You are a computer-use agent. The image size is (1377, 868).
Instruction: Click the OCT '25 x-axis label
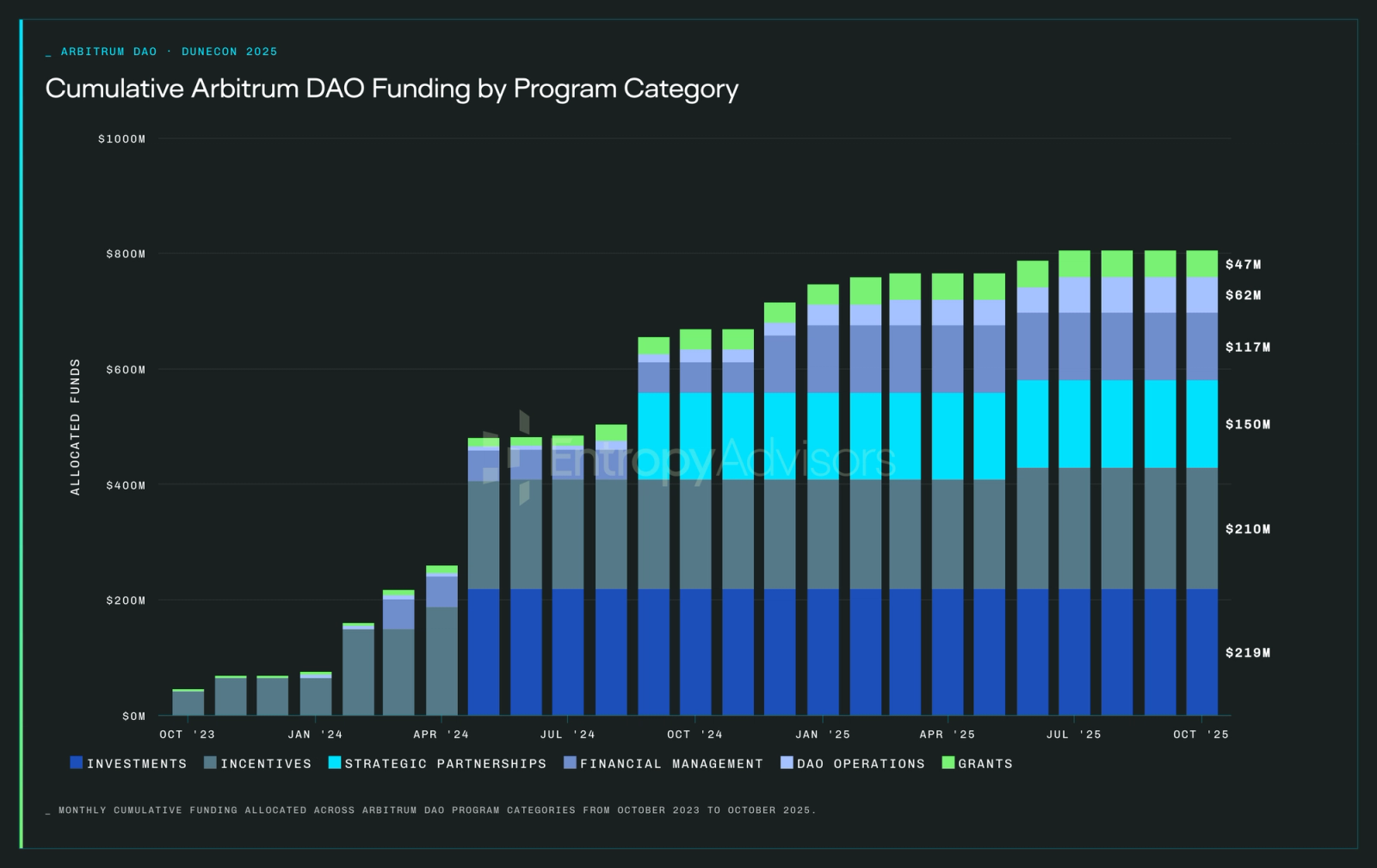1201,735
